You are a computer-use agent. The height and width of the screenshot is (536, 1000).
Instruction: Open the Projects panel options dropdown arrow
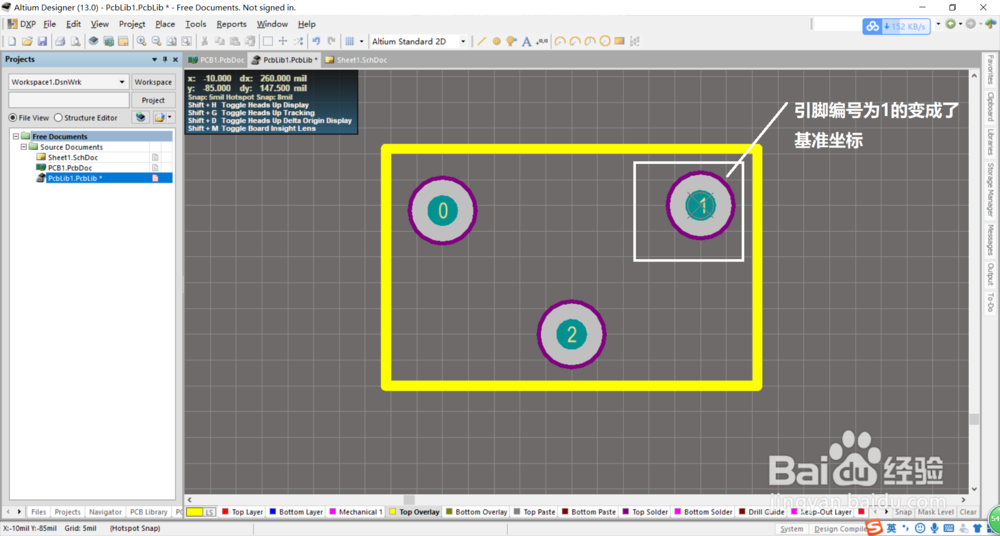click(x=154, y=59)
